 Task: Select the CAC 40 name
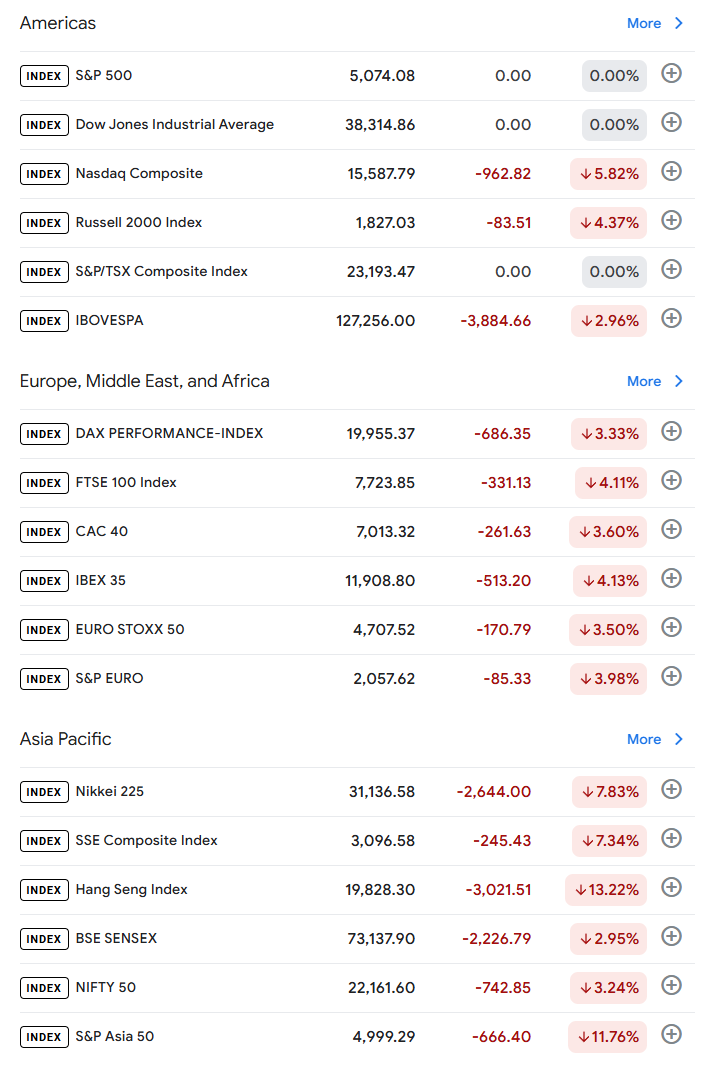click(101, 531)
